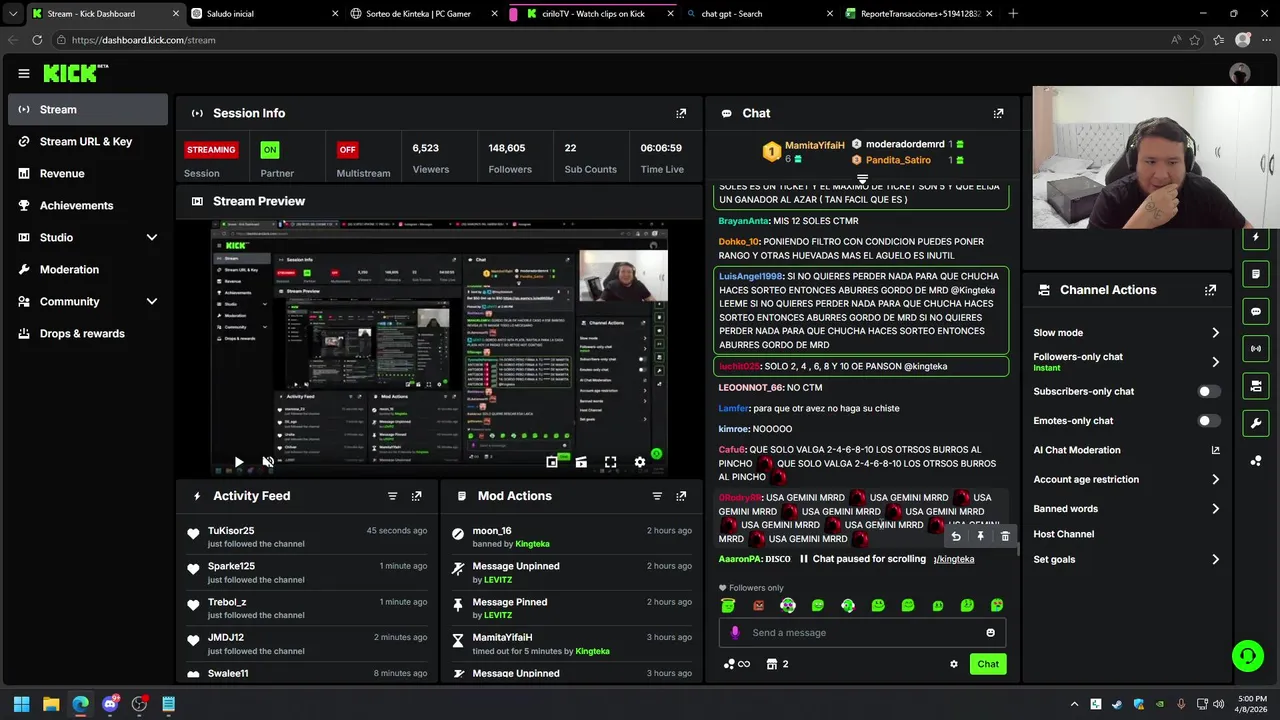Click the Stream Preview video thumbnail
This screenshot has height=720, width=1280.
439,349
